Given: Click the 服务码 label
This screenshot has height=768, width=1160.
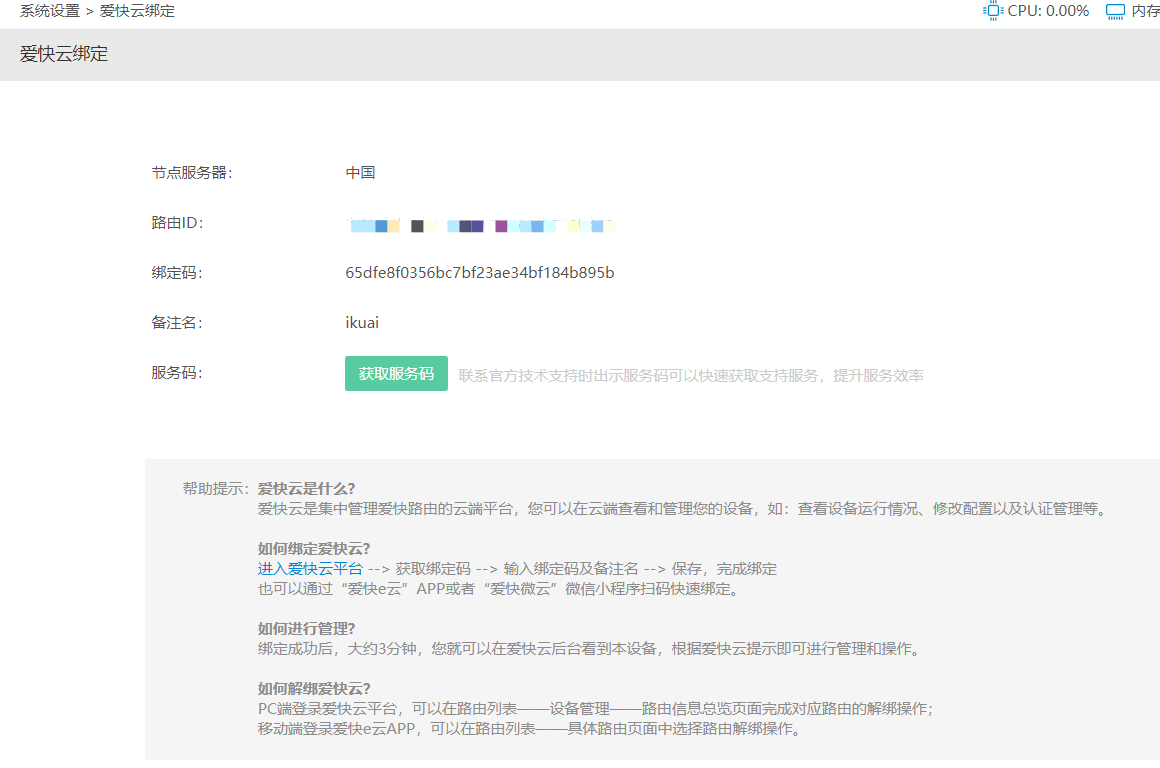Looking at the screenshot, I should pos(177,373).
